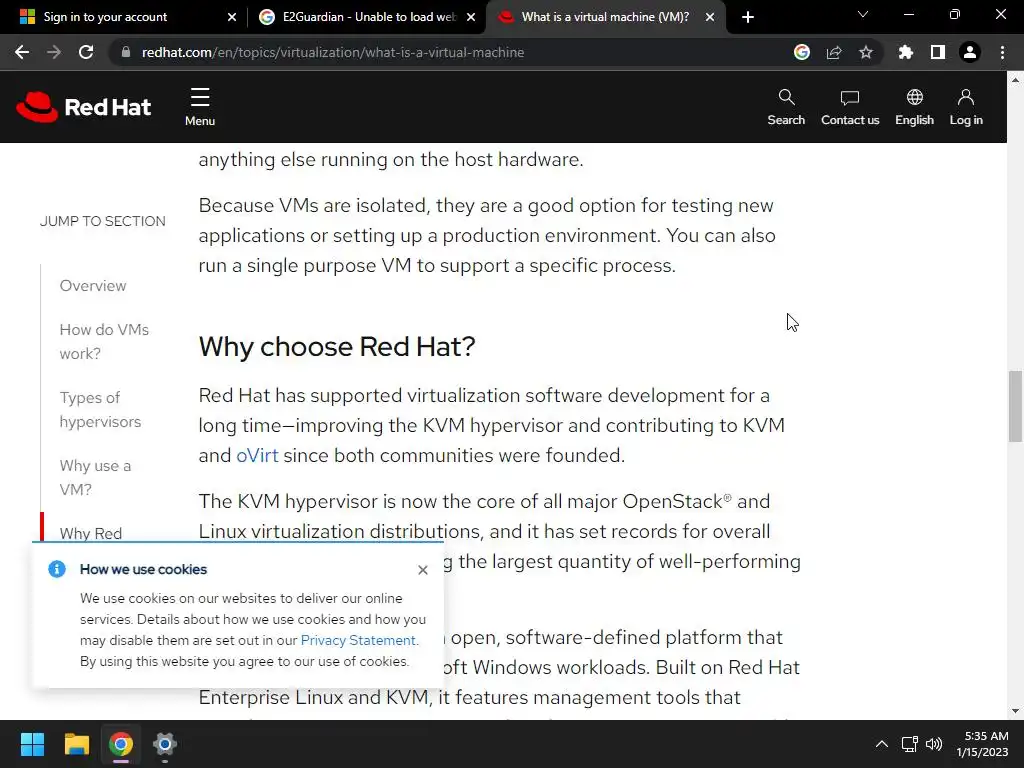Image resolution: width=1024 pixels, height=768 pixels.
Task: Click the browser forward arrow
Action: tap(54, 52)
